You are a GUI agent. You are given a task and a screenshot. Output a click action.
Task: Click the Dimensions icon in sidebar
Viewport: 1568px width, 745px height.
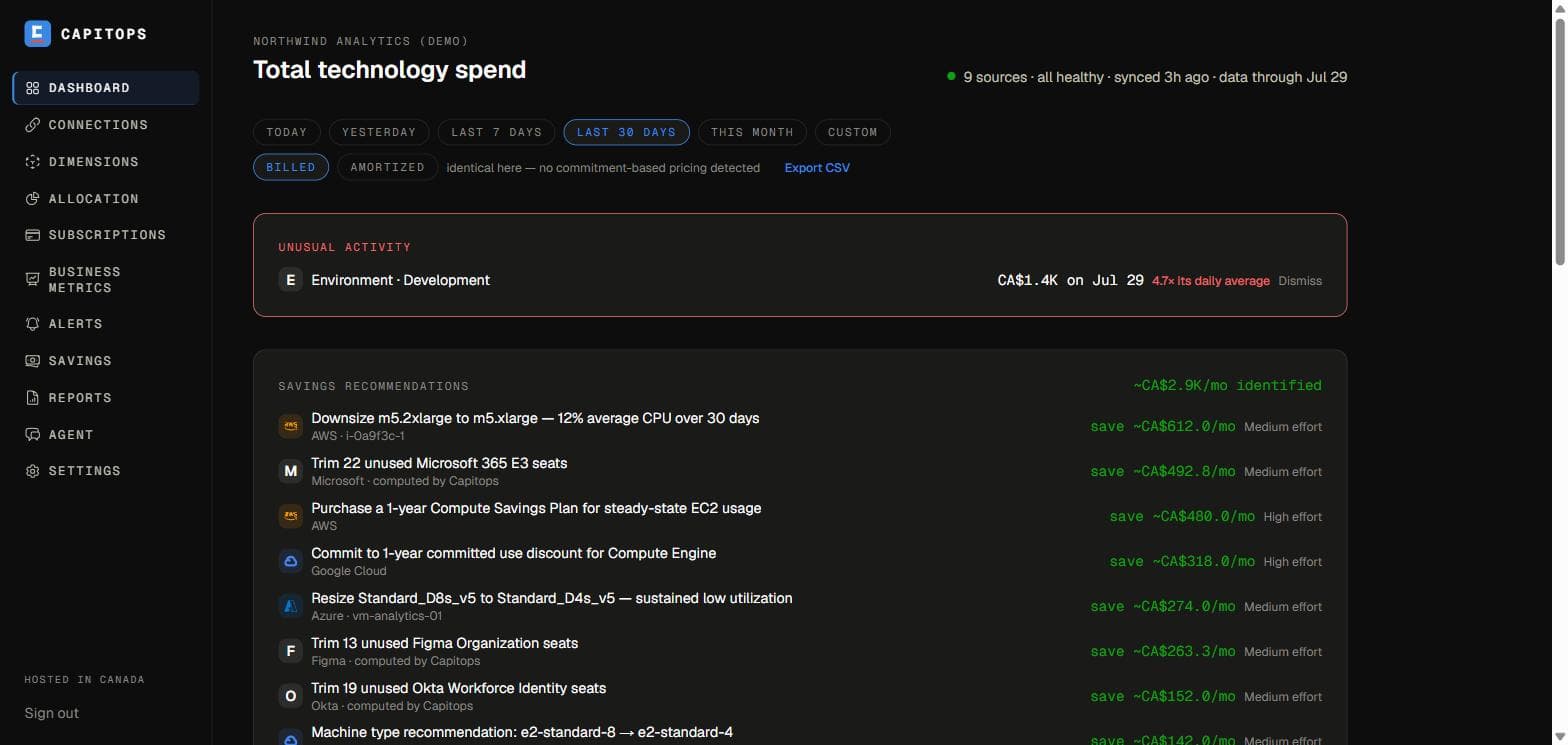tap(32, 162)
